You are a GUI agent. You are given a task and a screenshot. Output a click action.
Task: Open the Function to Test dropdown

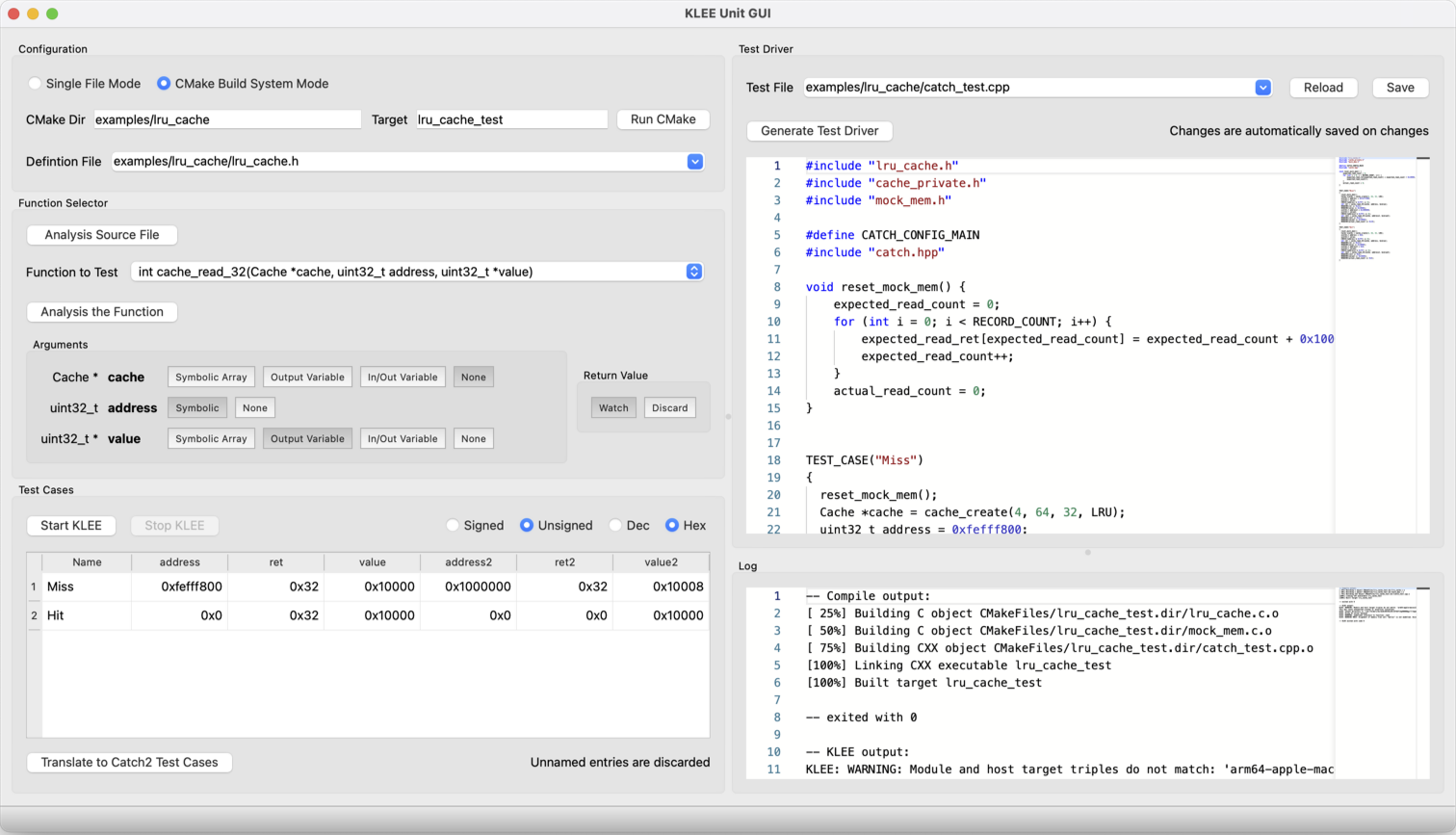[x=694, y=272]
